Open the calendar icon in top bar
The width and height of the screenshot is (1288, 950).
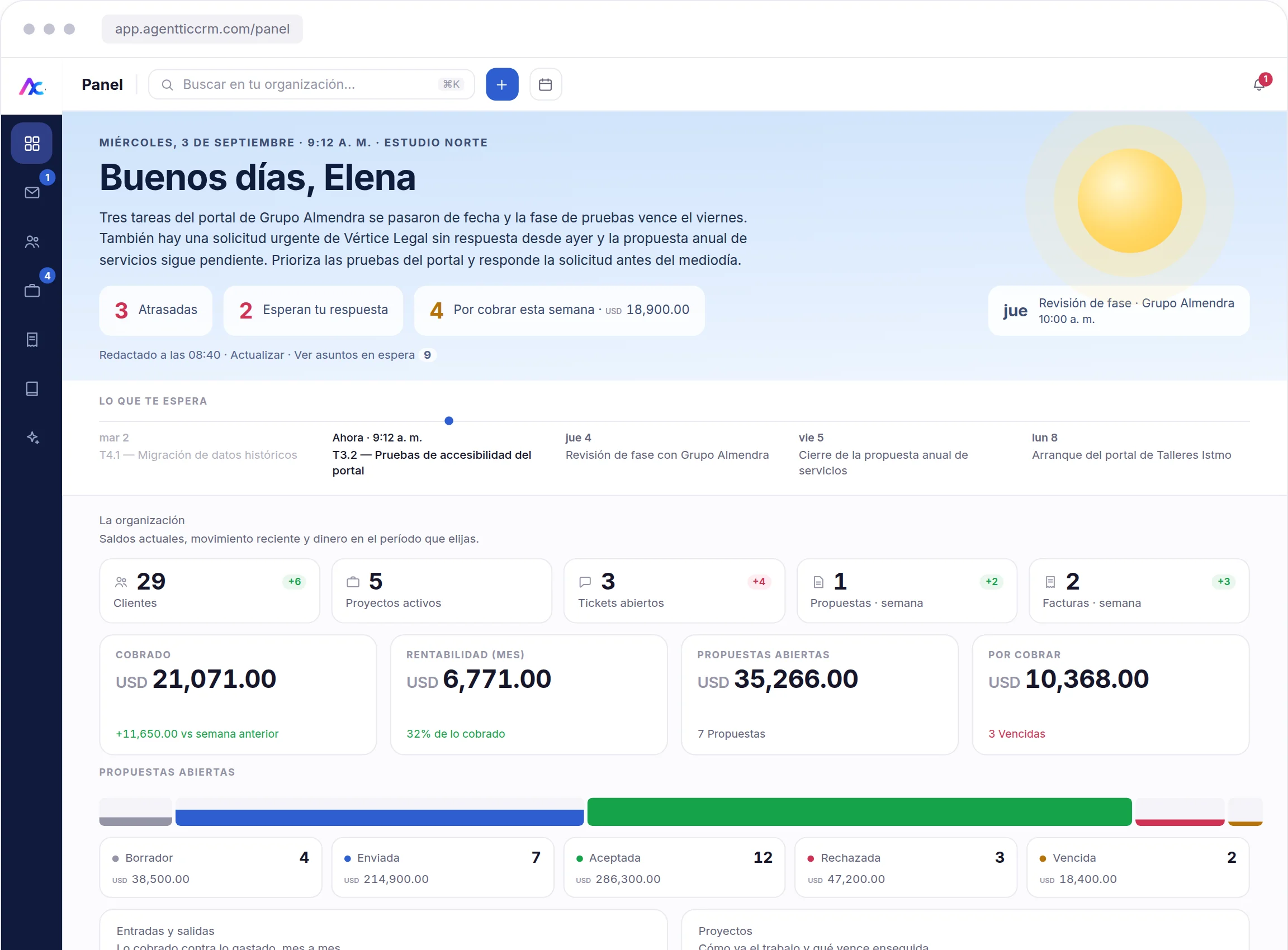tap(544, 84)
